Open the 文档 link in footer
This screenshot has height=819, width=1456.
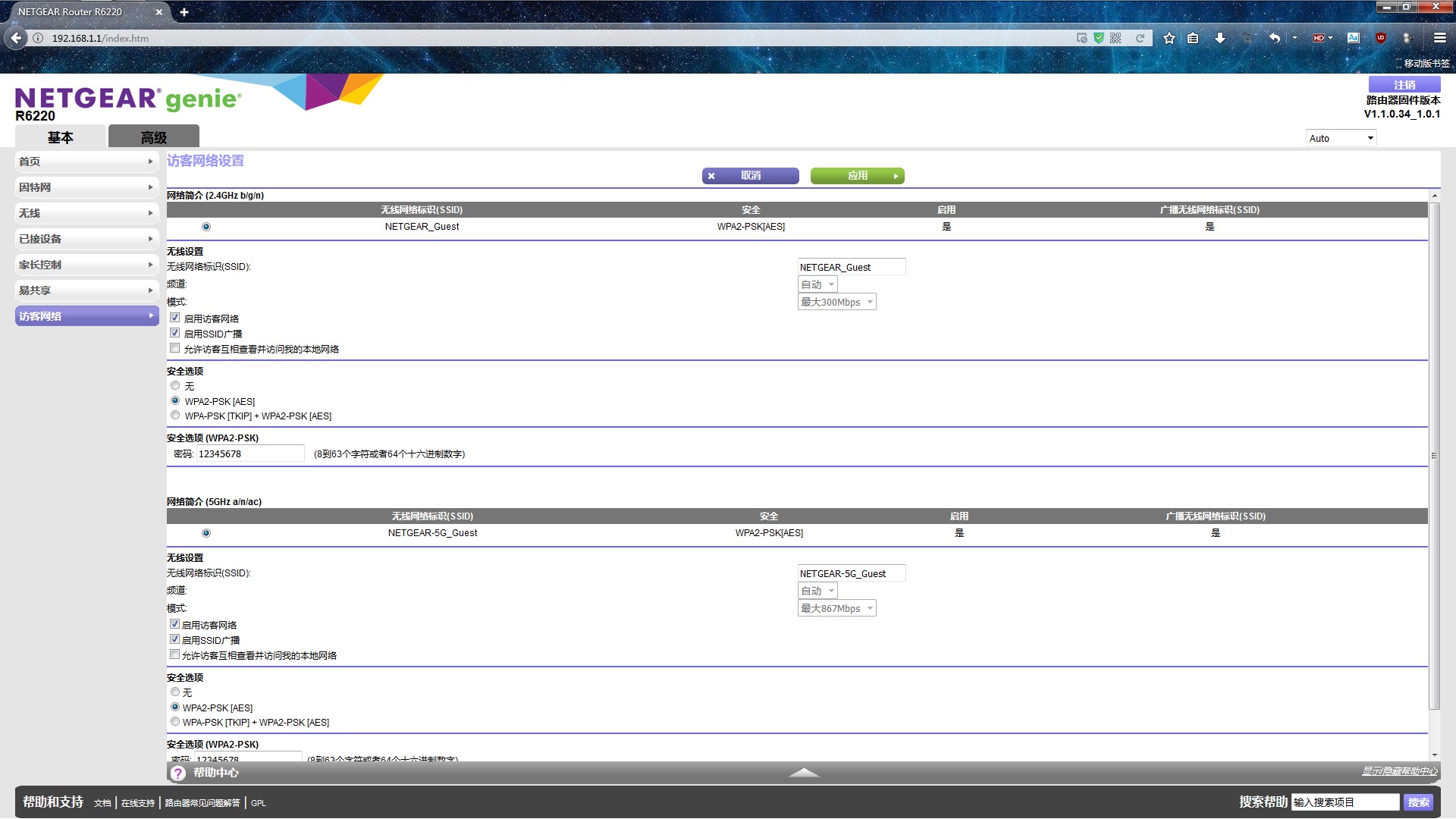[102, 803]
